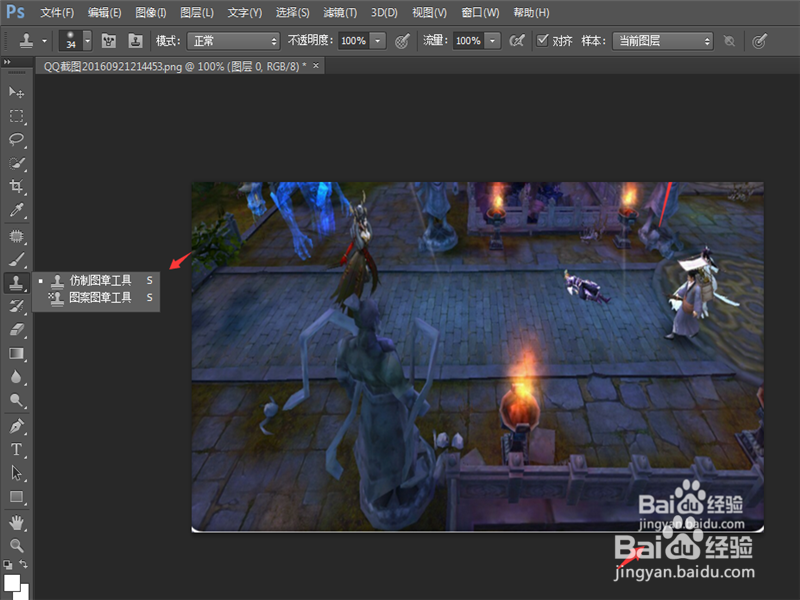Open the 3D(D) menu
The width and height of the screenshot is (800, 600).
(x=384, y=12)
